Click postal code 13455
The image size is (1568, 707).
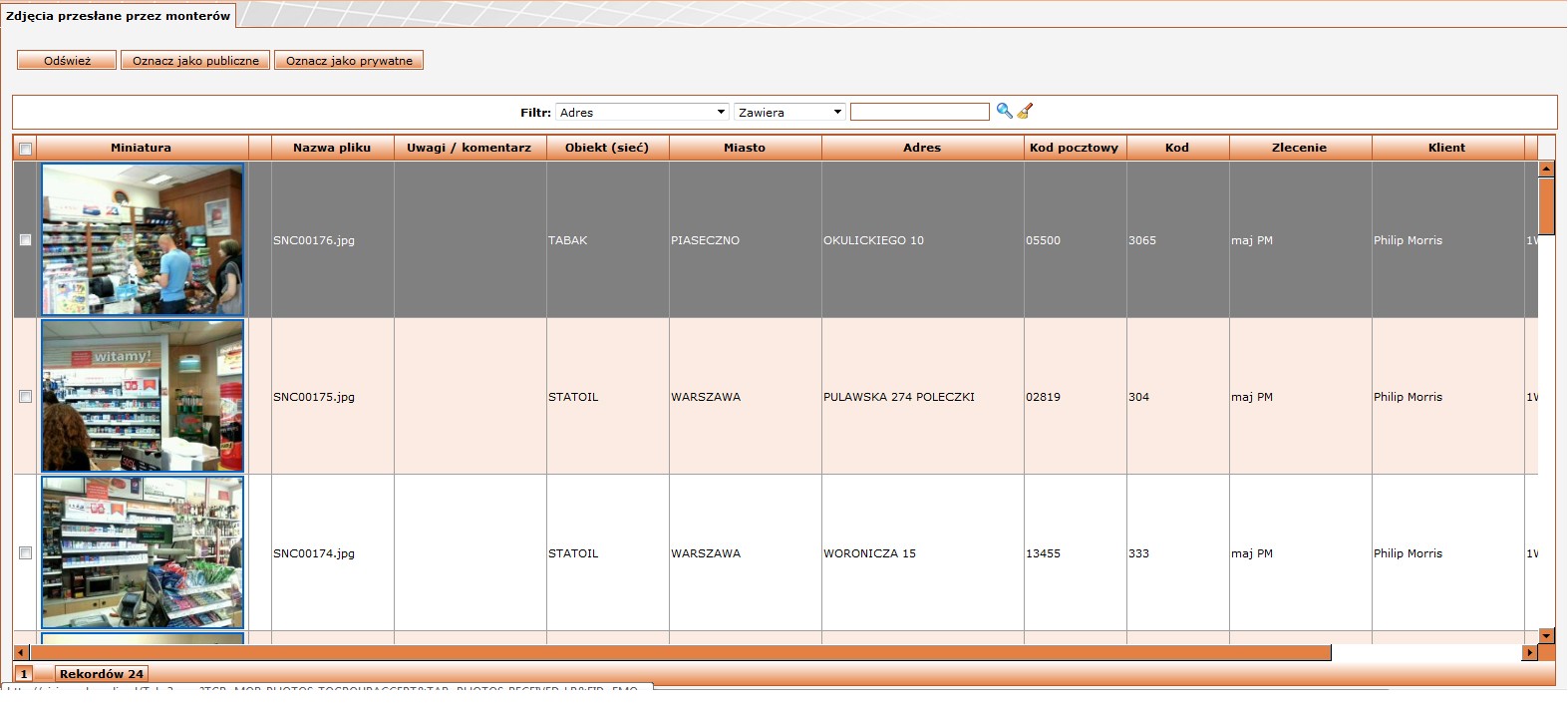1043,553
